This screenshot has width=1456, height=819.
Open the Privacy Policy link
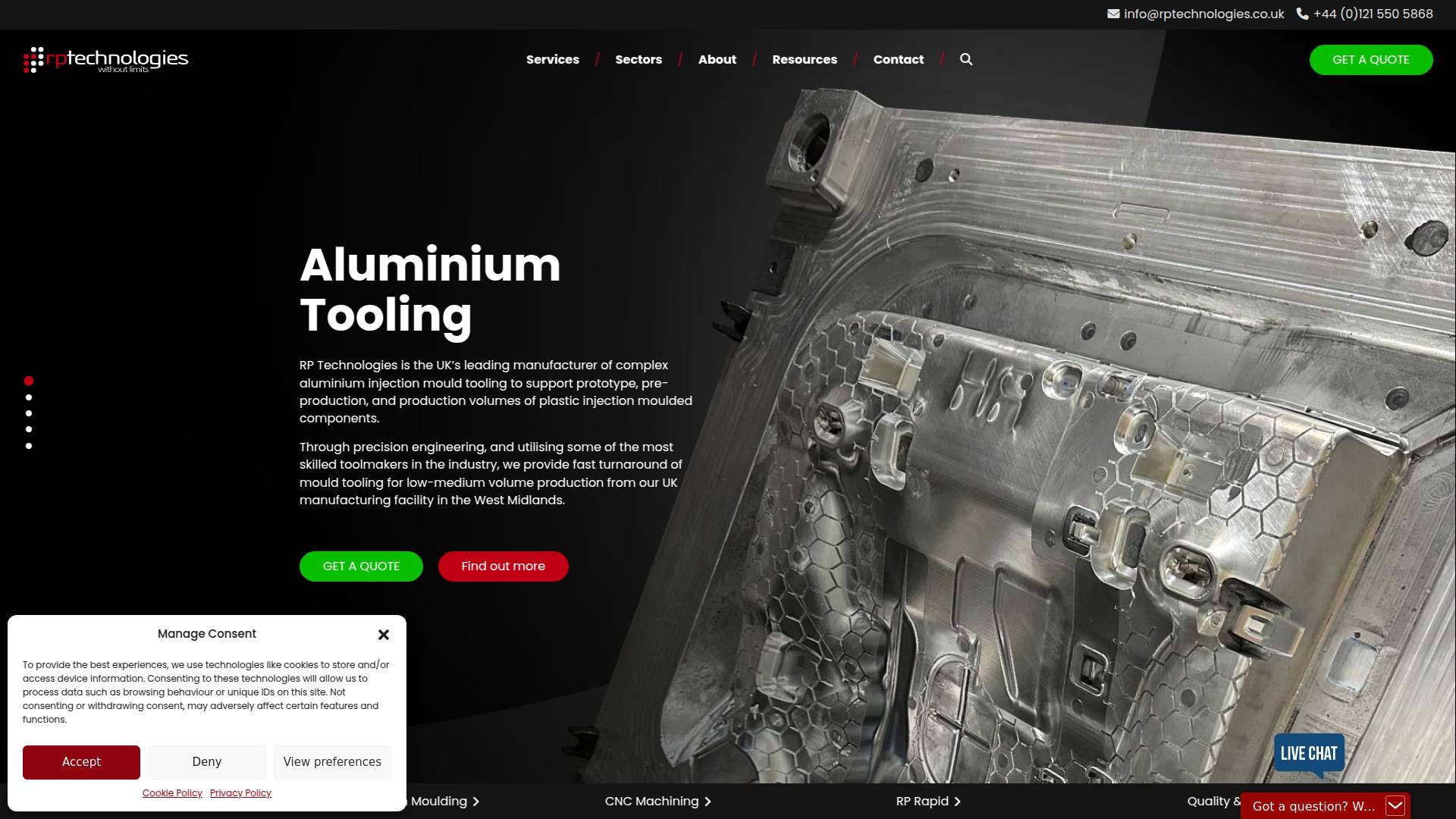[x=240, y=792]
